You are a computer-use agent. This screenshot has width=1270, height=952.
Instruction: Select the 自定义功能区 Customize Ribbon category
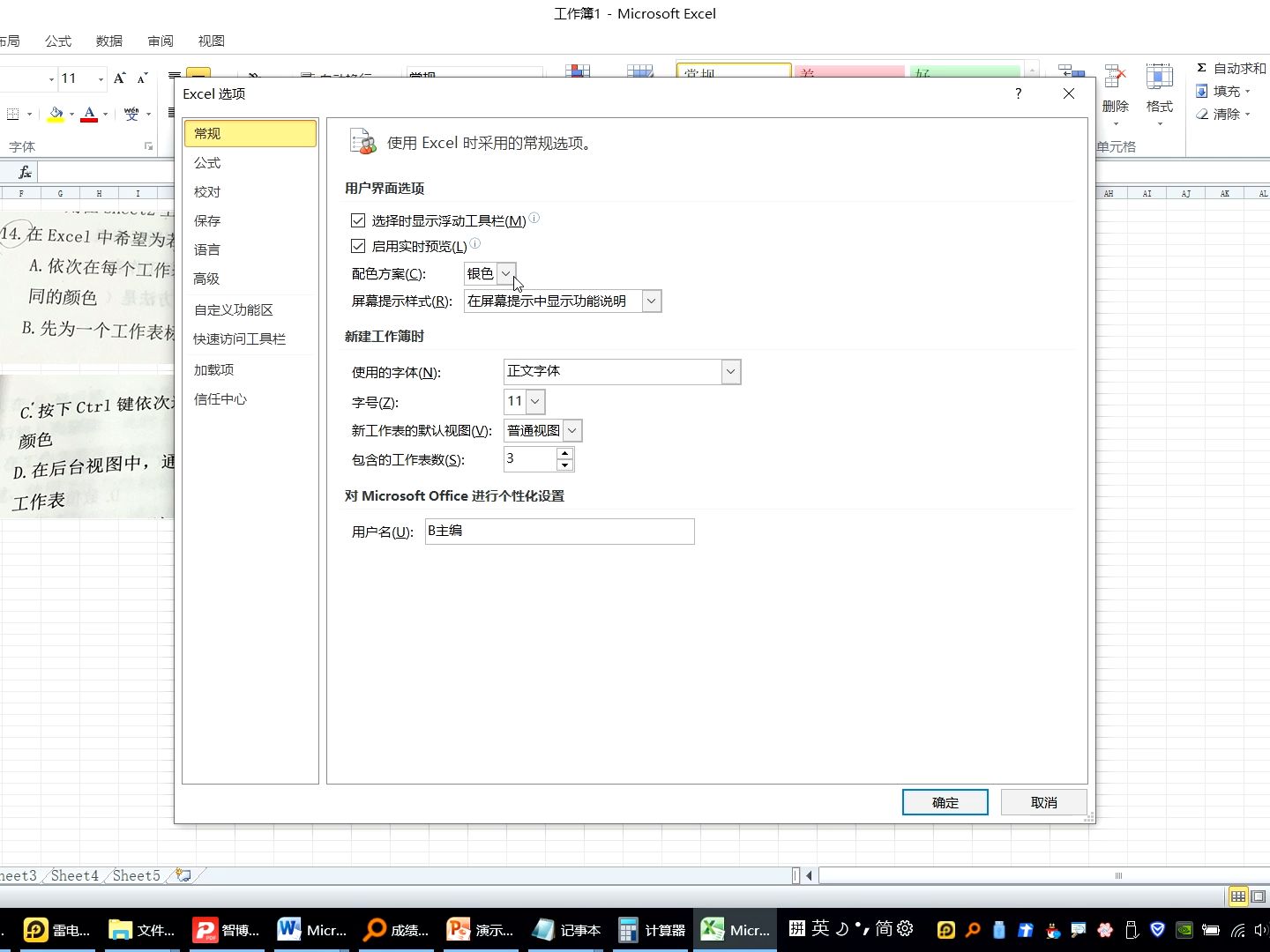coord(250,310)
